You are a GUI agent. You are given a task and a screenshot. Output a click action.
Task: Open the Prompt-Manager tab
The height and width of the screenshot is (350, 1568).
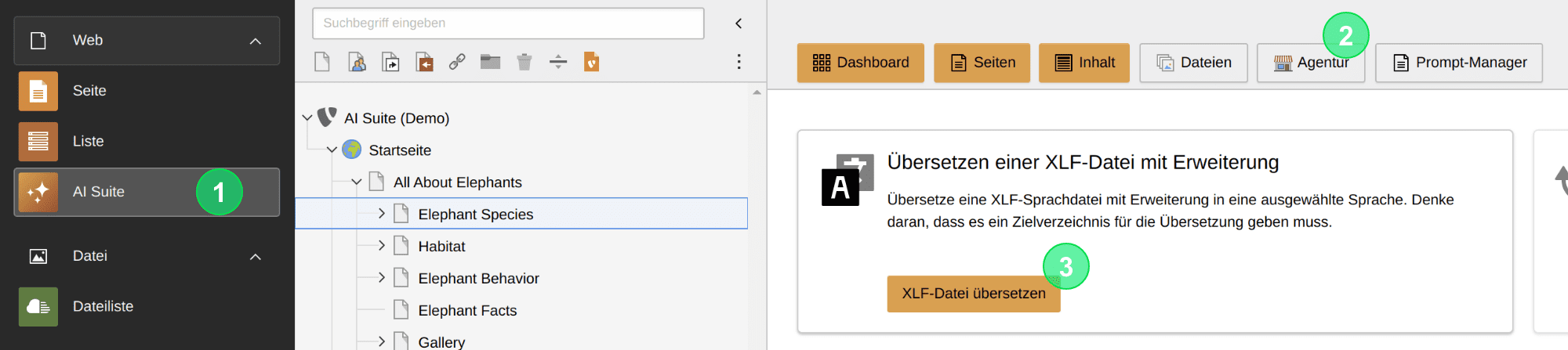point(1459,63)
